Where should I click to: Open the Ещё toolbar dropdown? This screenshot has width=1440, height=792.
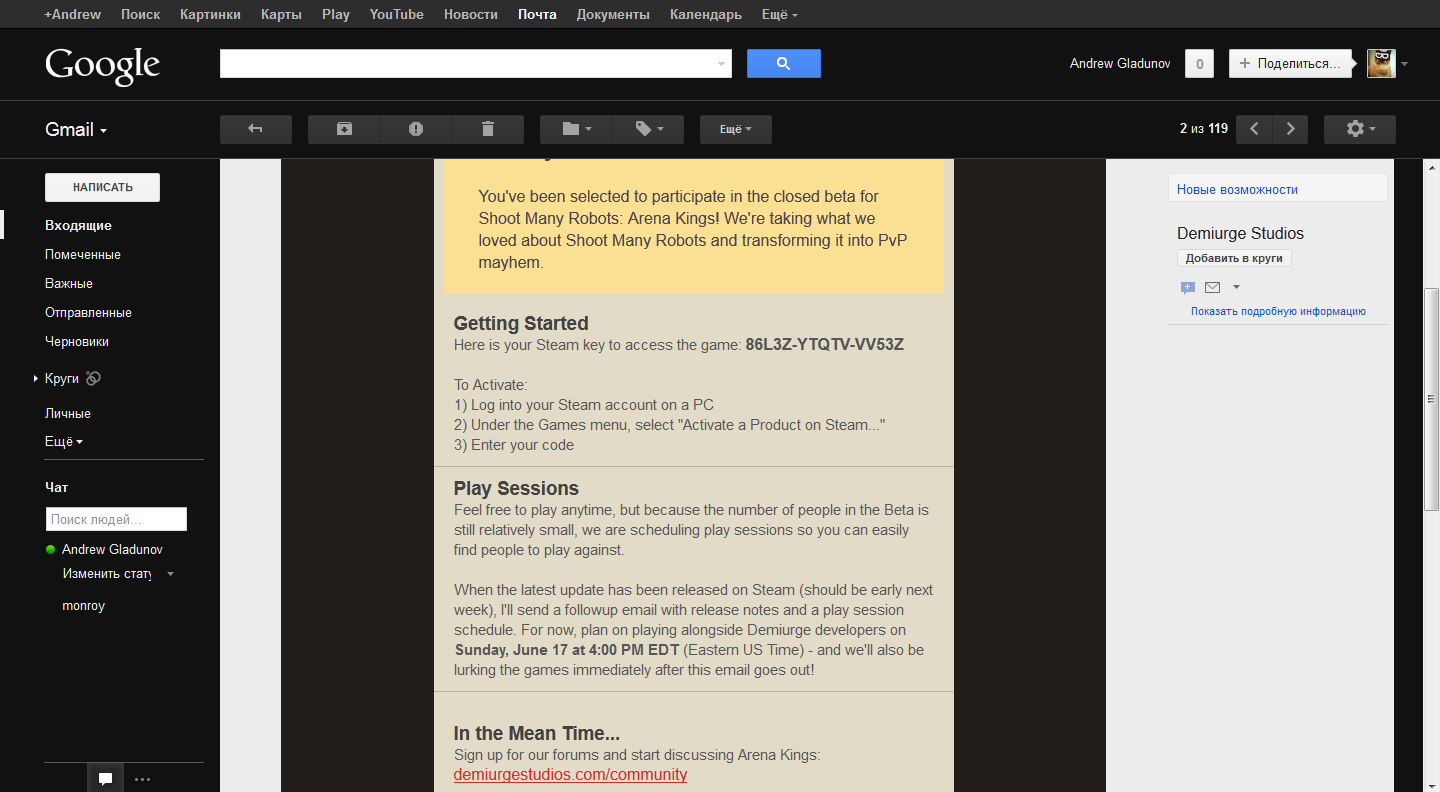[x=736, y=129]
